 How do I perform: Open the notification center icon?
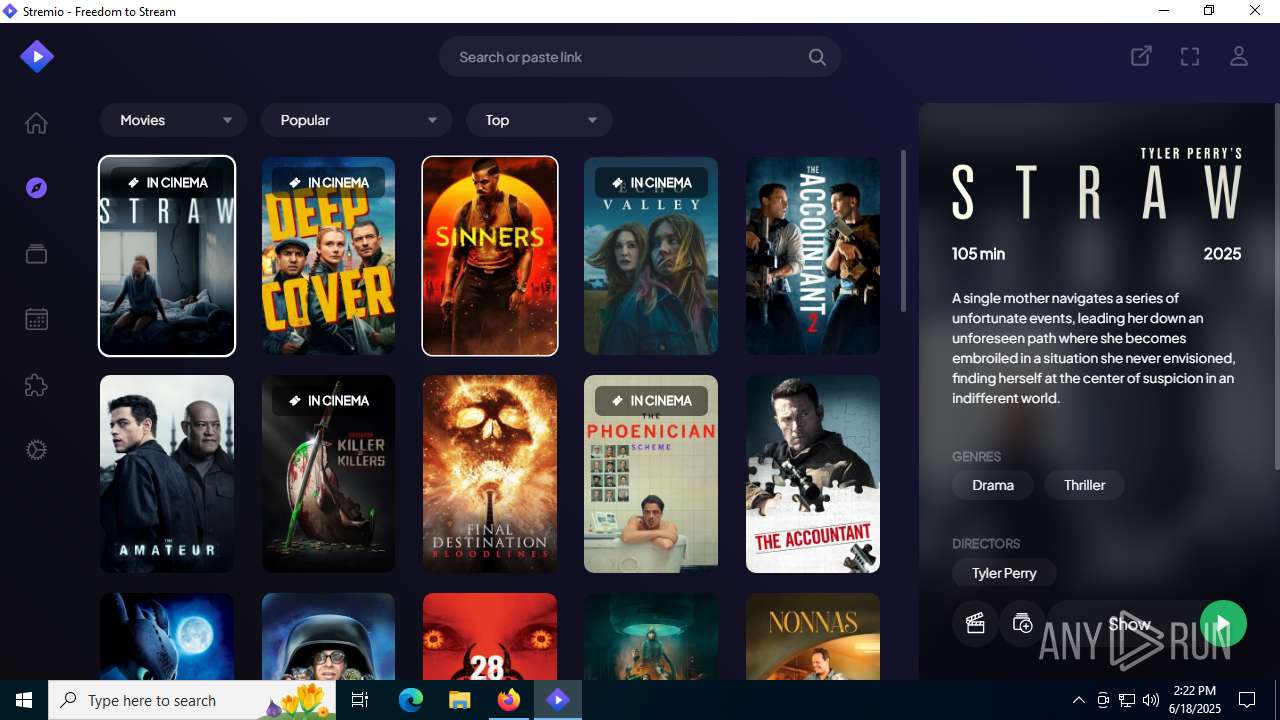coord(1247,700)
